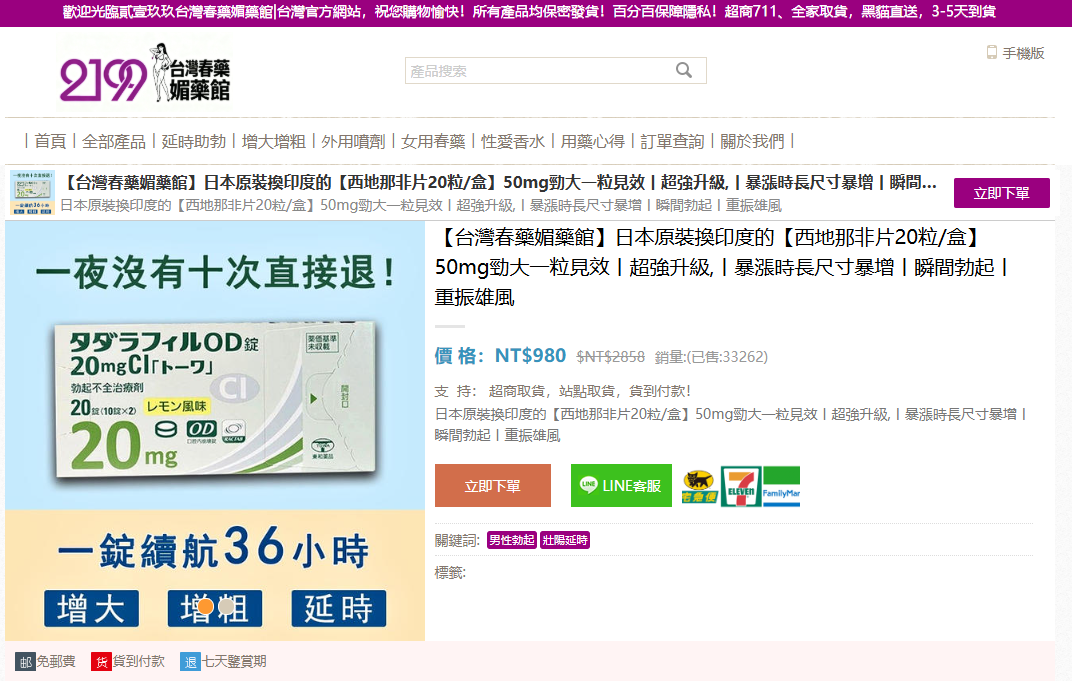Open the 首頁 menu item
Screen dimensions: 1072x681
coord(50,141)
